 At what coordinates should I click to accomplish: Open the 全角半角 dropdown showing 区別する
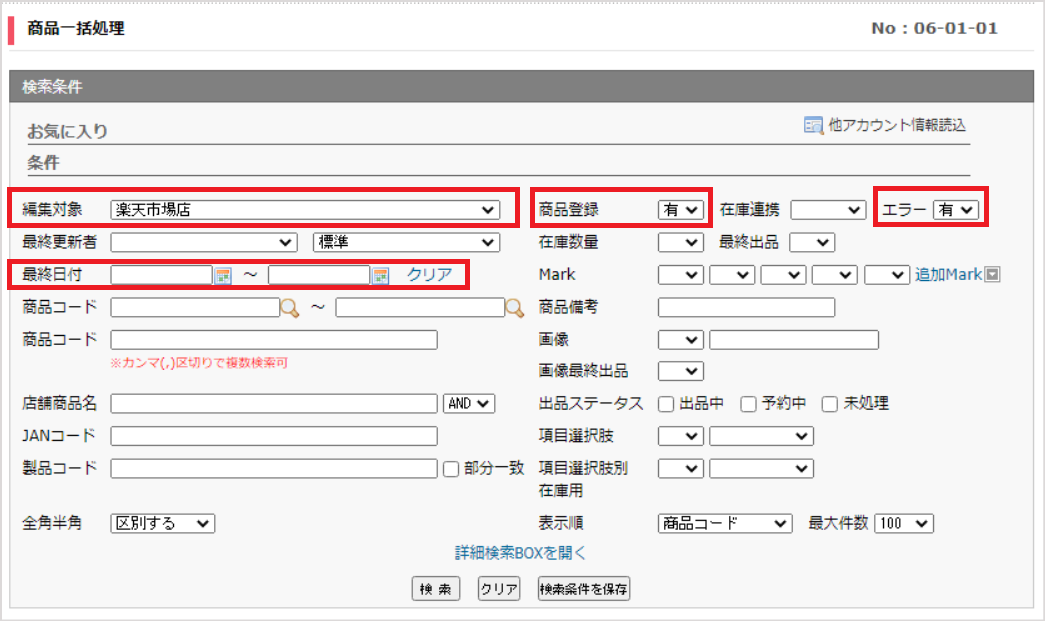pyautogui.click(x=163, y=524)
